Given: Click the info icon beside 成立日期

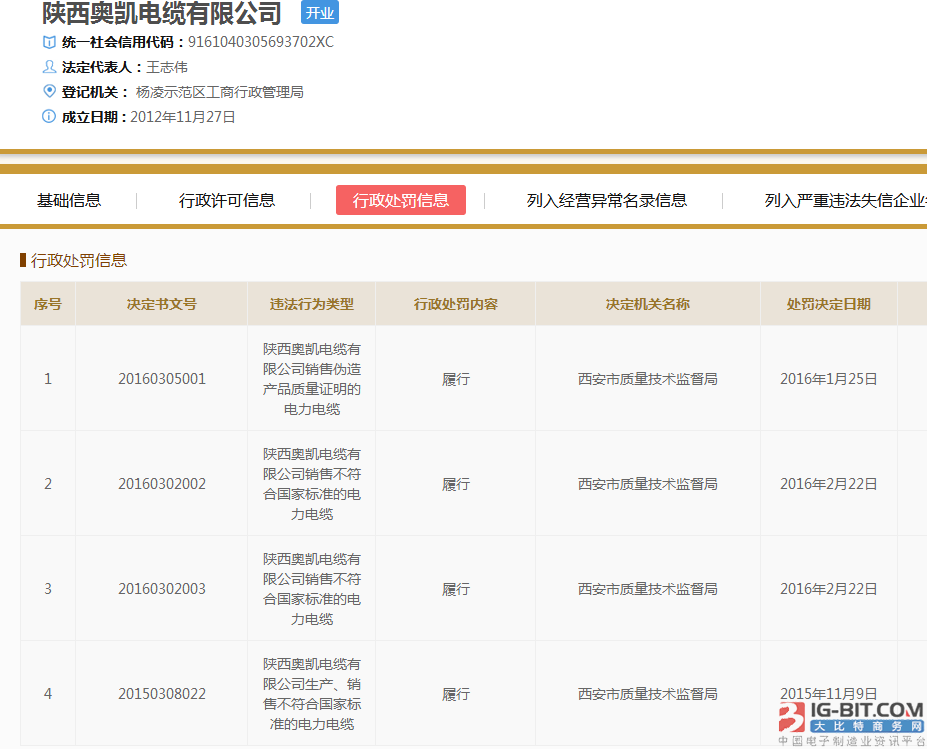Looking at the screenshot, I should pos(47,116).
